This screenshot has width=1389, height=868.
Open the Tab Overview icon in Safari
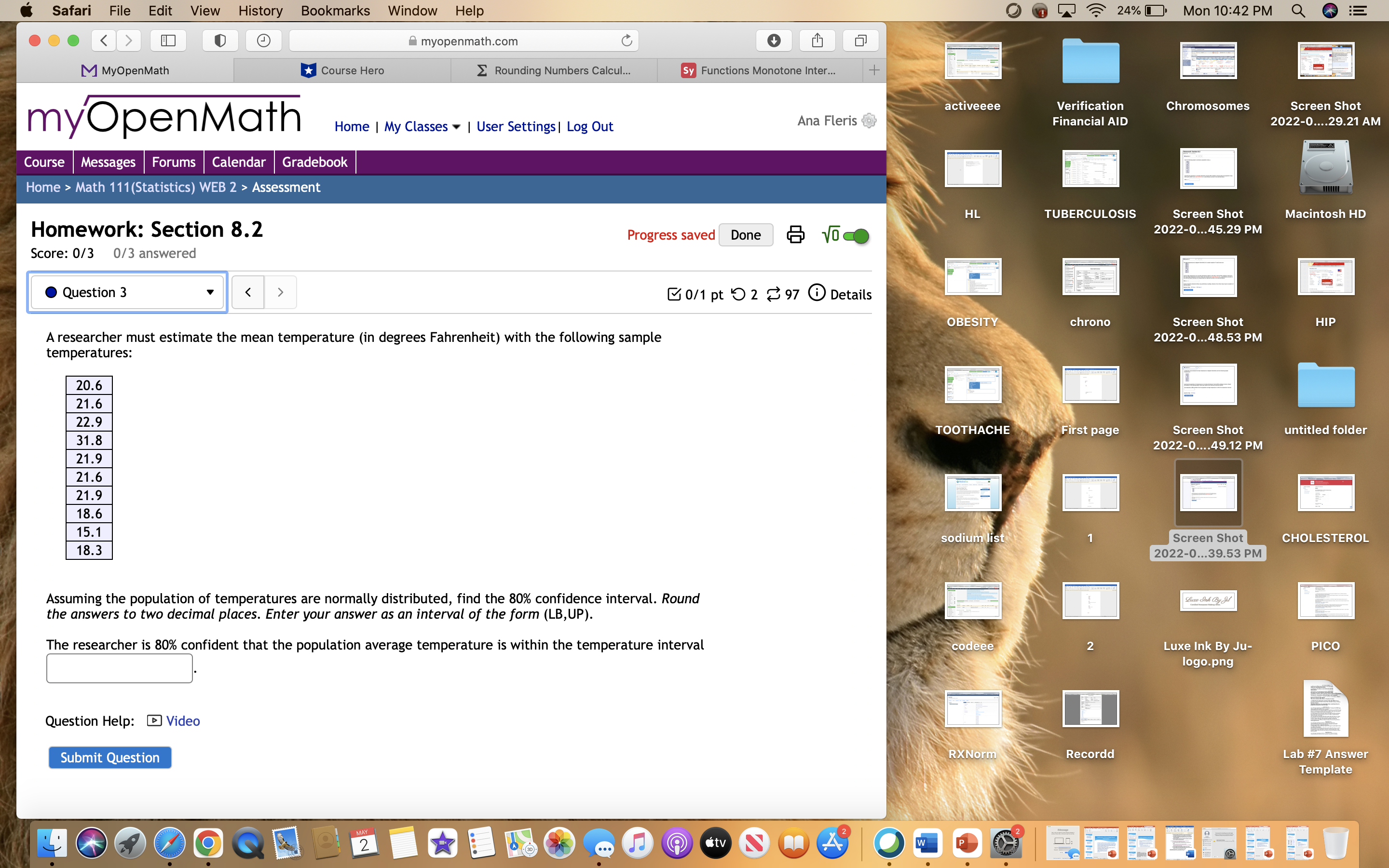[x=860, y=40]
